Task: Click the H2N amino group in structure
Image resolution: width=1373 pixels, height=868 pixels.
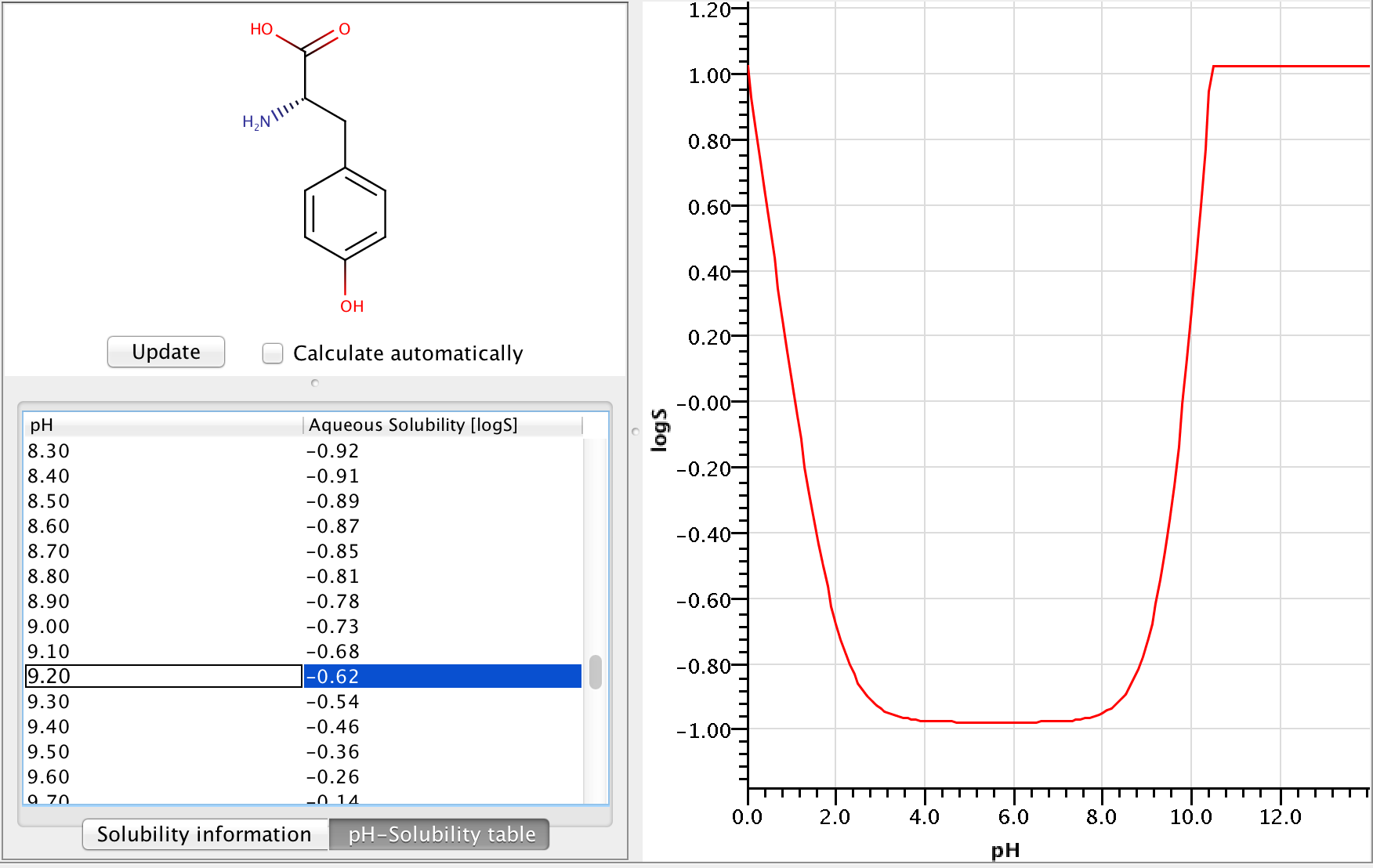Action: [256, 121]
